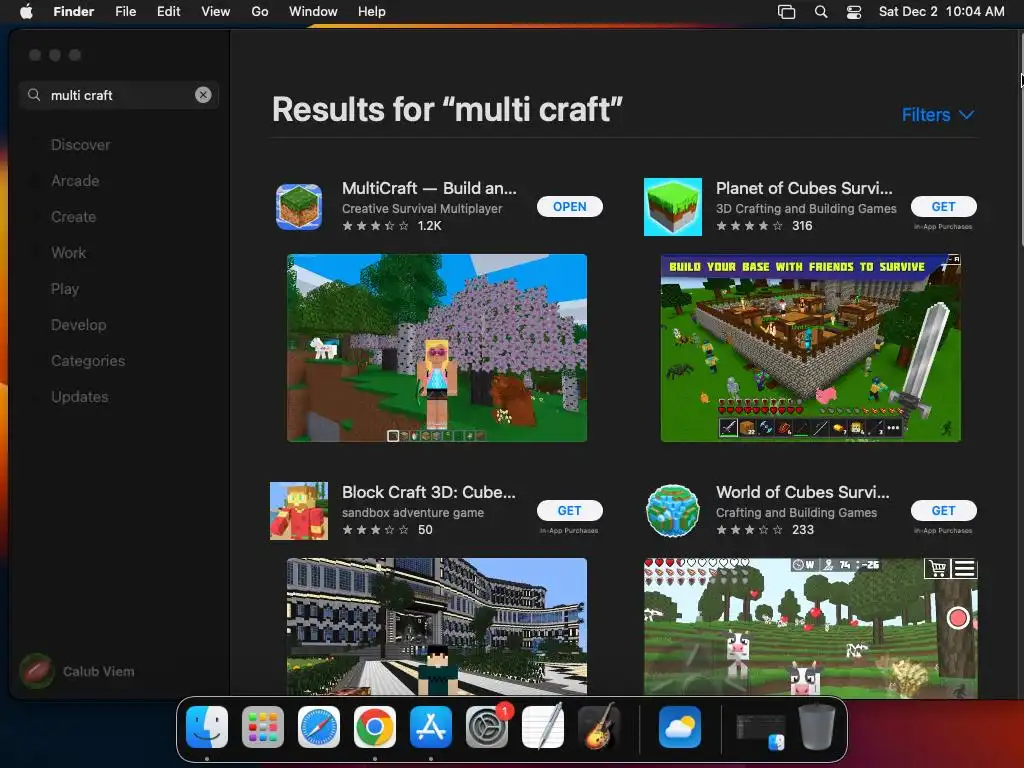The height and width of the screenshot is (768, 1024).
Task: Click OPEN for MultiCraft
Action: coord(569,206)
